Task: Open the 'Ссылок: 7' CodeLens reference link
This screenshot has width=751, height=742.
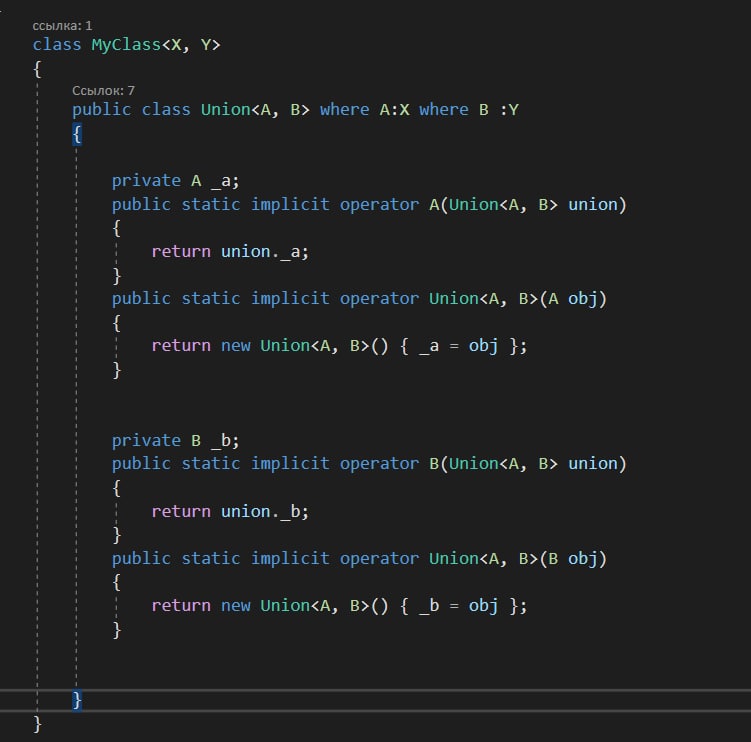Action: (103, 91)
